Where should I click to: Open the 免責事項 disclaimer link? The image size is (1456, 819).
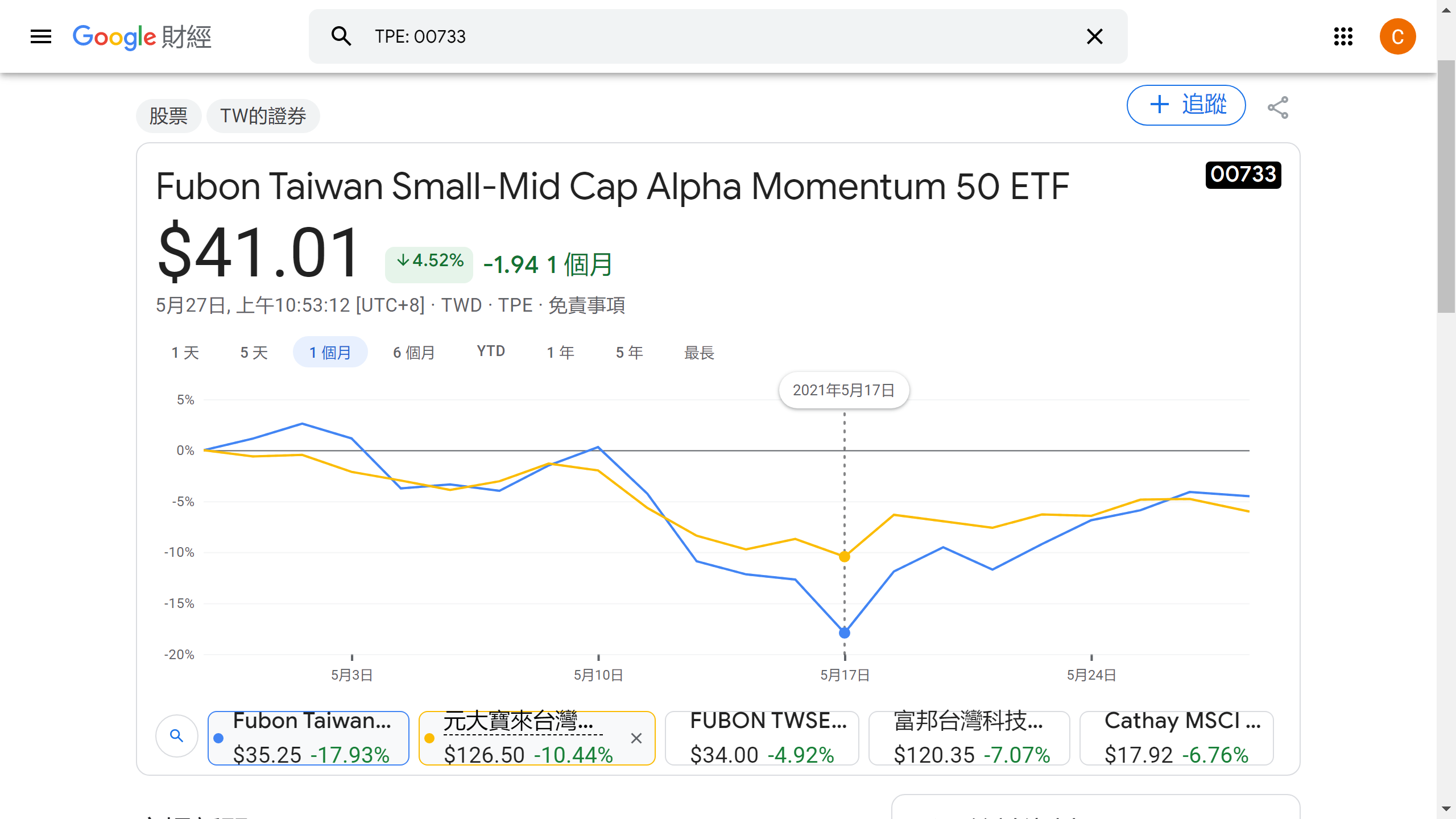click(x=586, y=305)
